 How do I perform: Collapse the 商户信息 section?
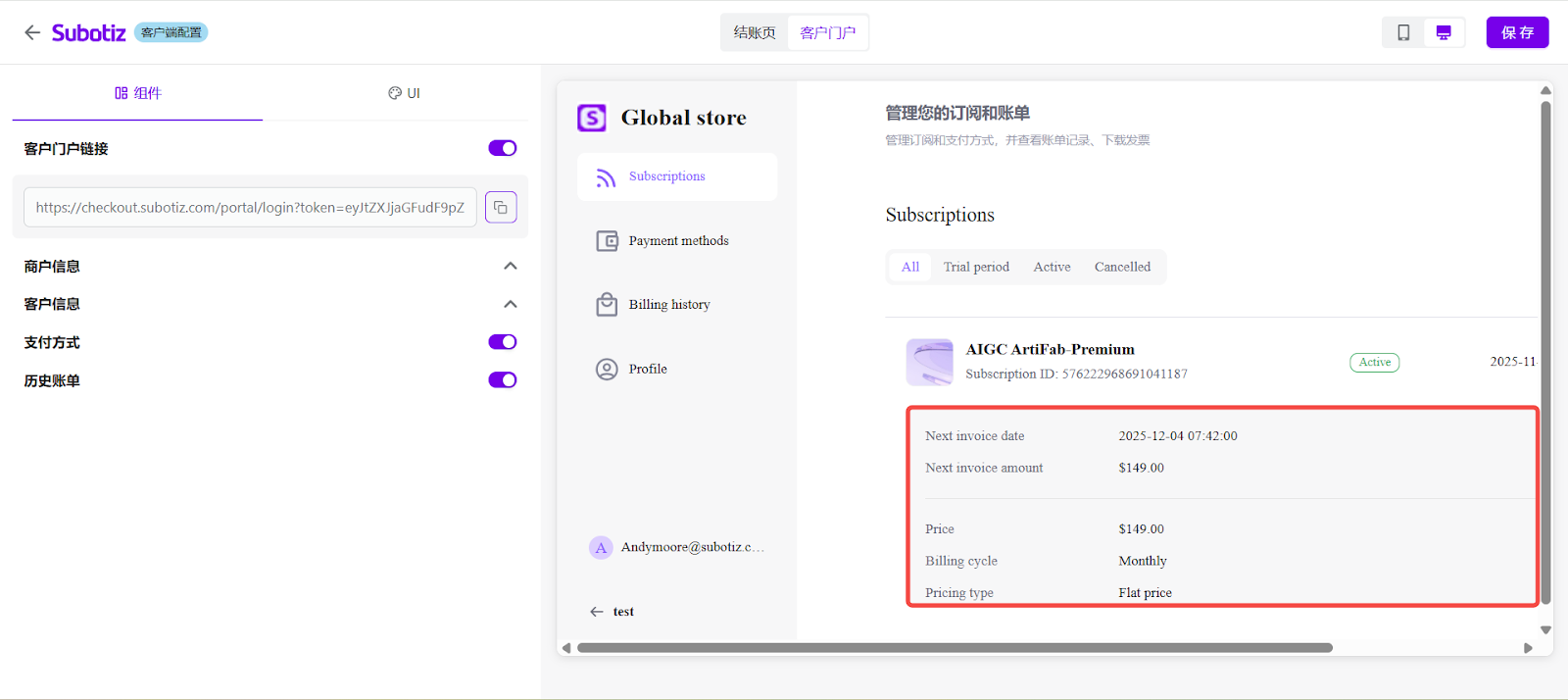tap(510, 267)
